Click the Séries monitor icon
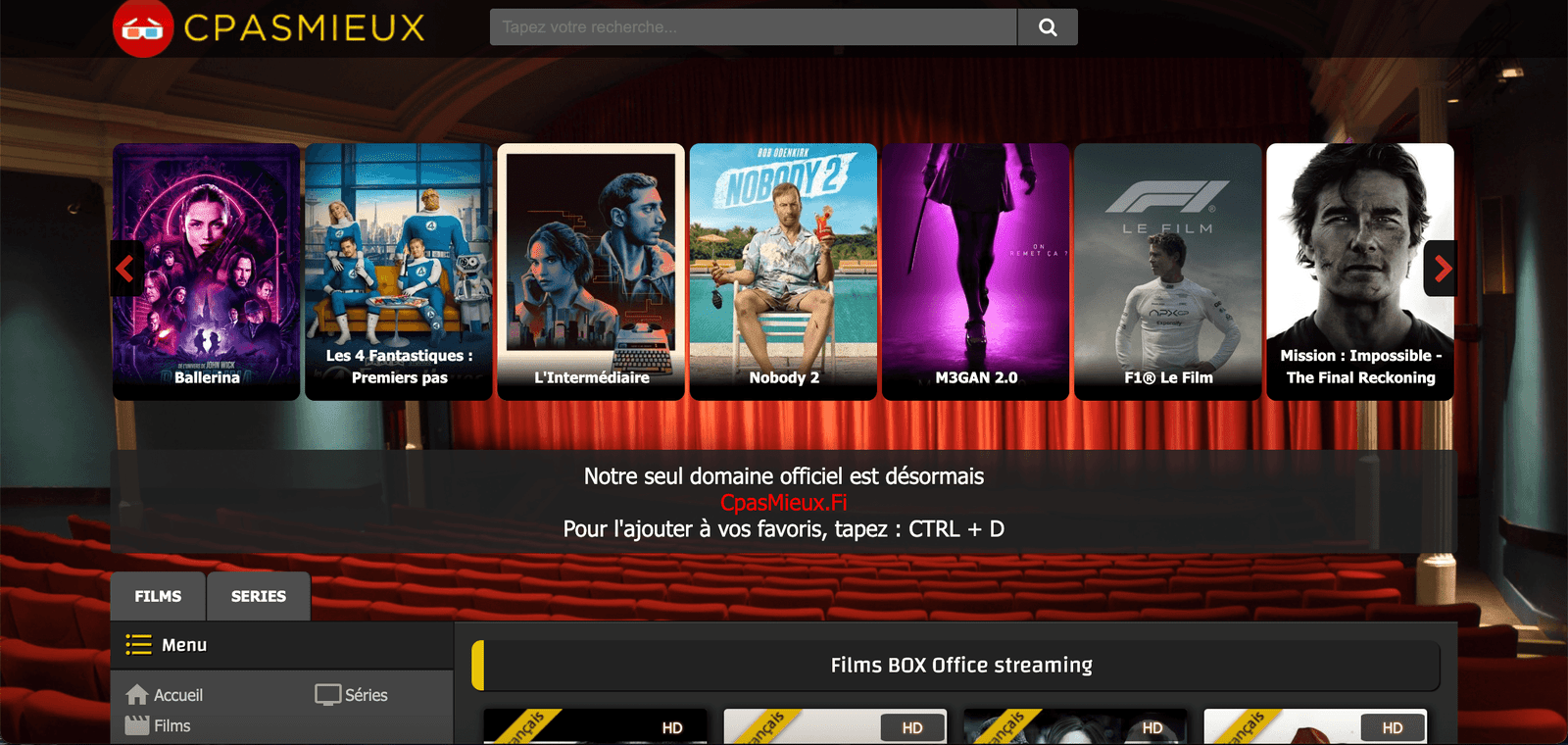Viewport: 1568px width, 745px height. click(x=327, y=695)
